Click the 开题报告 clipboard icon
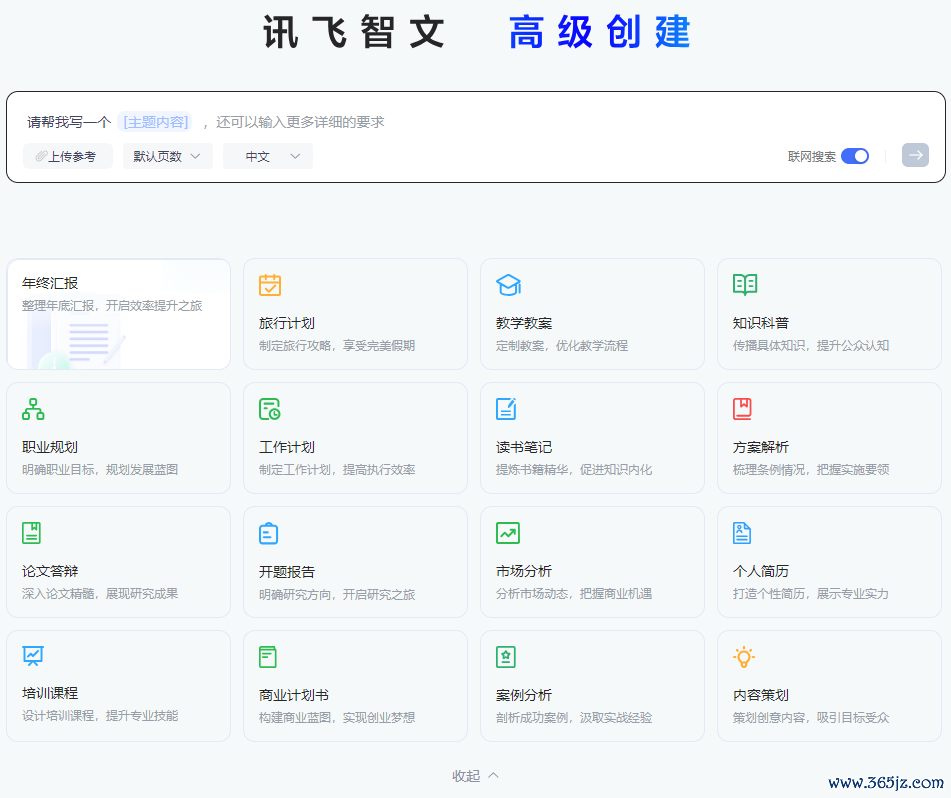The width and height of the screenshot is (951, 798). 268,534
